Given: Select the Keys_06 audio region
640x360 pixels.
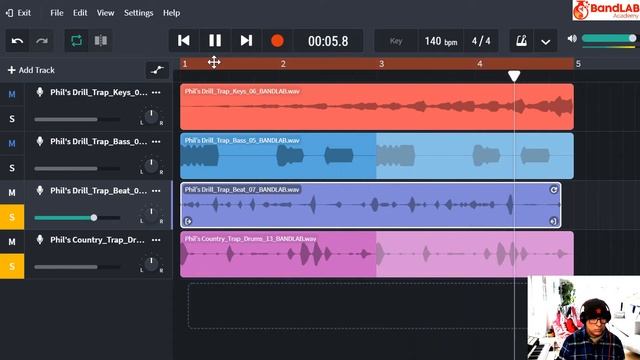Looking at the screenshot, I should [377, 107].
